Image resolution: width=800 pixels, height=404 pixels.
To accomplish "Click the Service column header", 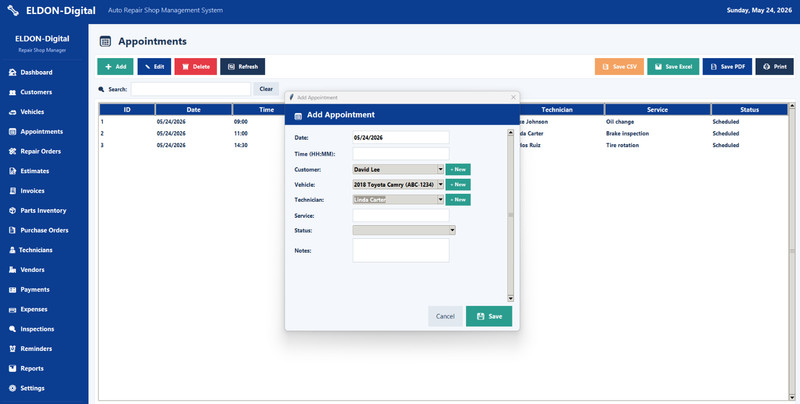I will tap(657, 110).
